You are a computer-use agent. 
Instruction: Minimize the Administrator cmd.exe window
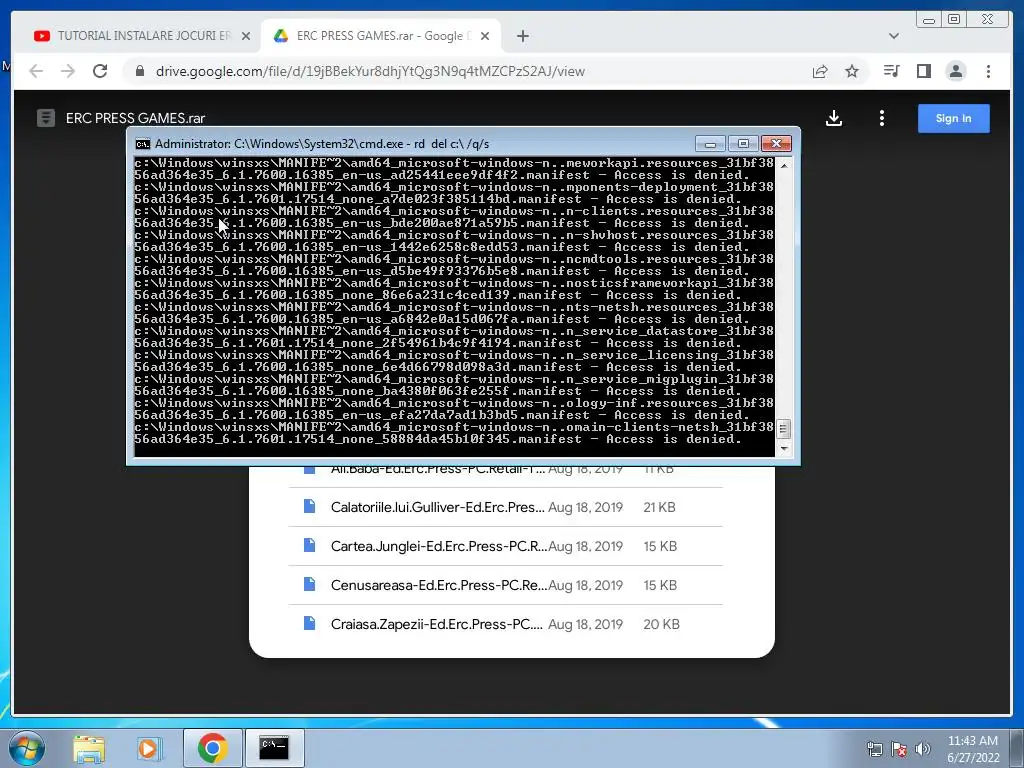710,143
